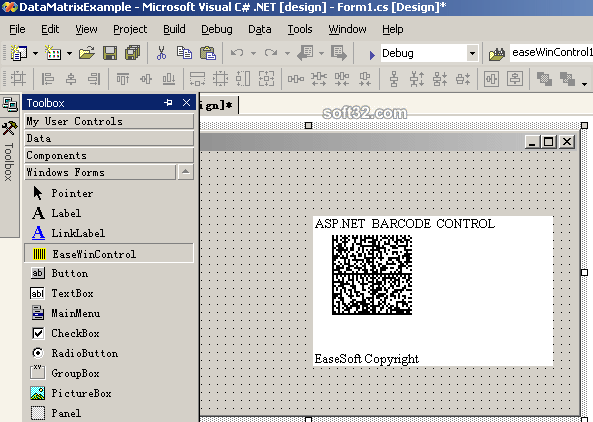Click the Align Tops layout icon
The image size is (593, 422).
(123, 79)
